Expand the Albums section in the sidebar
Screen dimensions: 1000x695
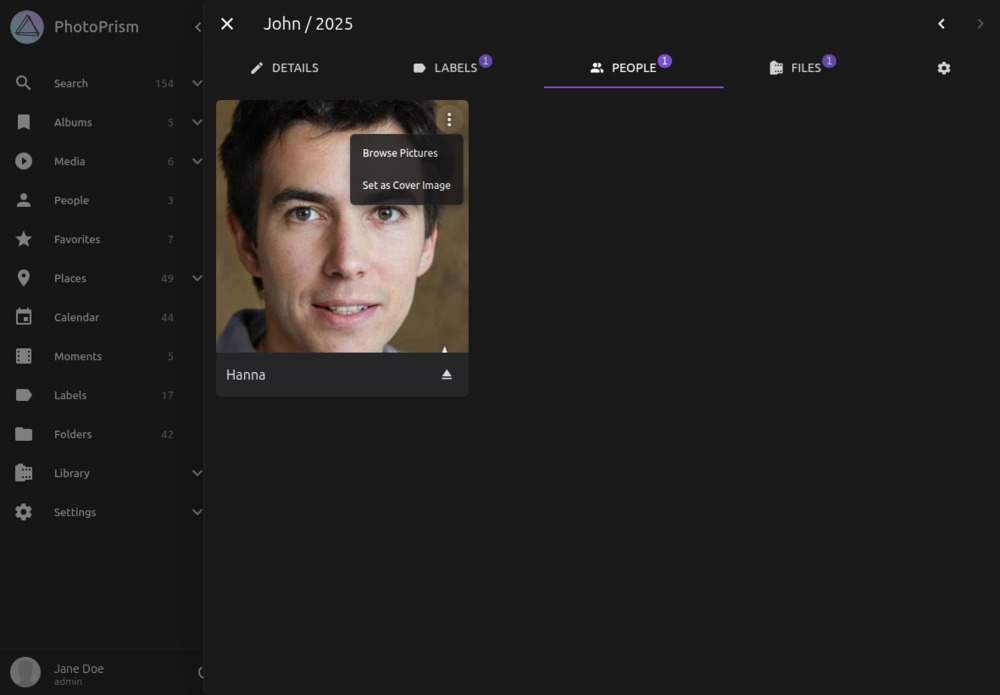click(196, 122)
